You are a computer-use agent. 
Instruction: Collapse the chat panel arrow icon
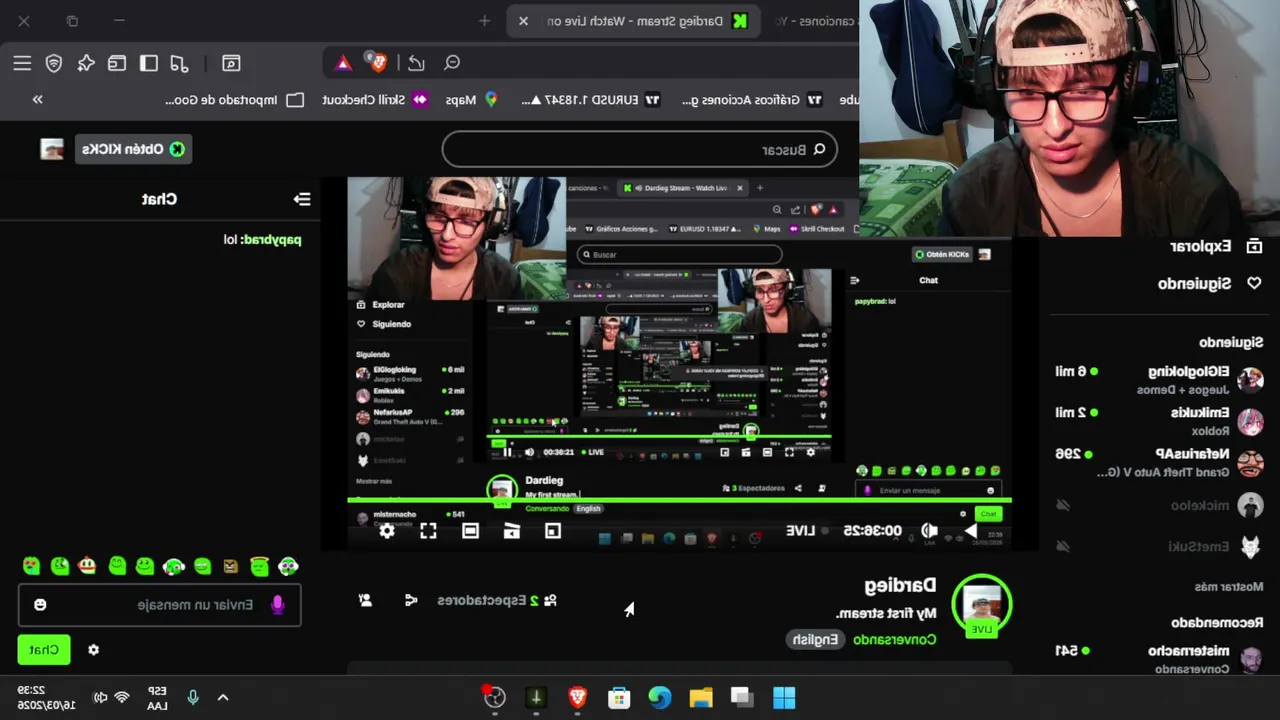pos(302,199)
